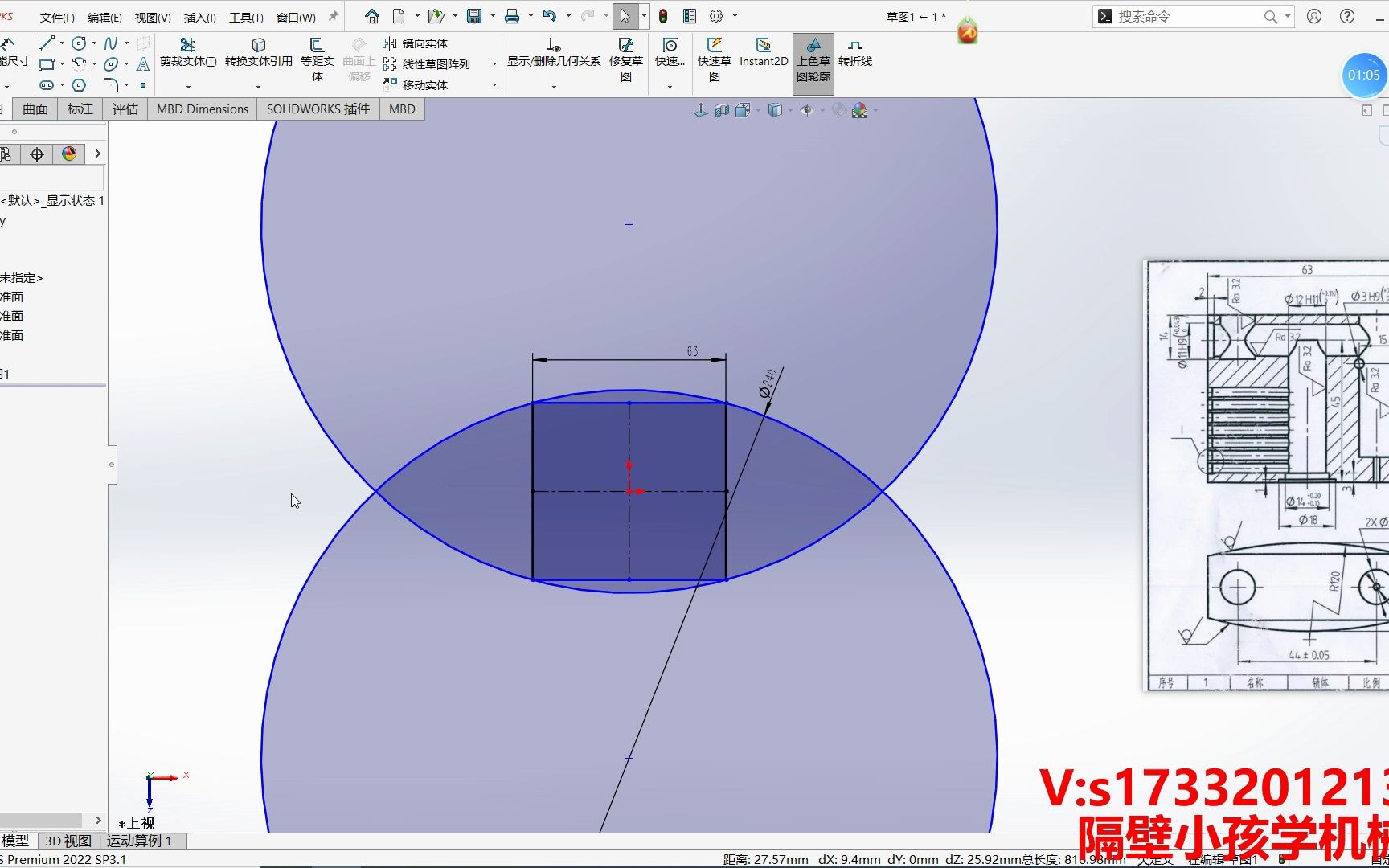Screen dimensions: 1389x868
Task: Toggle the Select cursor tool
Action: pos(625,16)
